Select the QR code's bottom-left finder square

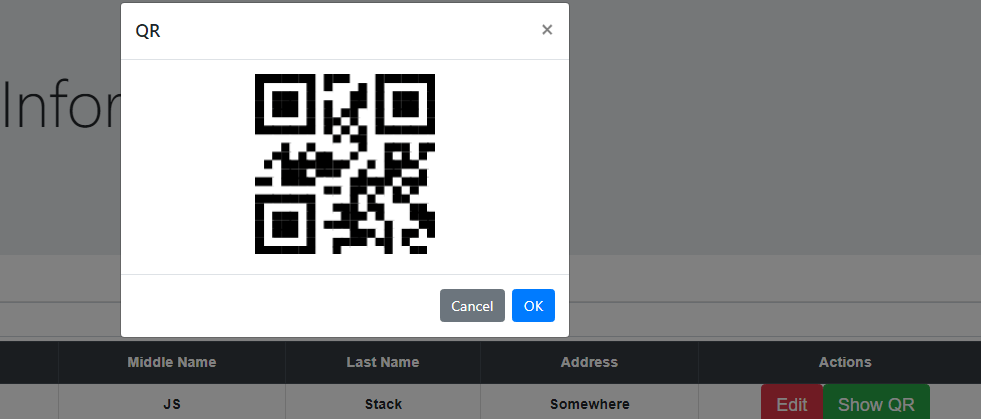click(x=285, y=224)
